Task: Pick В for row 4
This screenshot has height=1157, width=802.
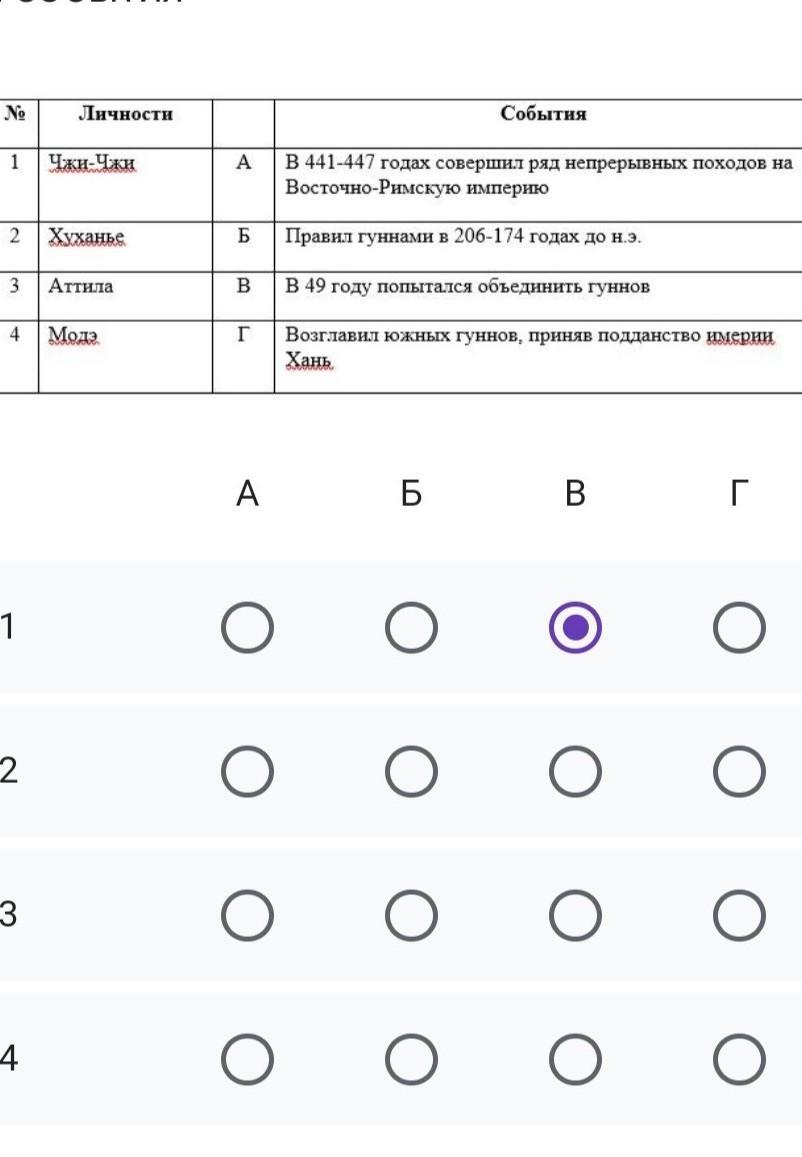Action: click(575, 1059)
